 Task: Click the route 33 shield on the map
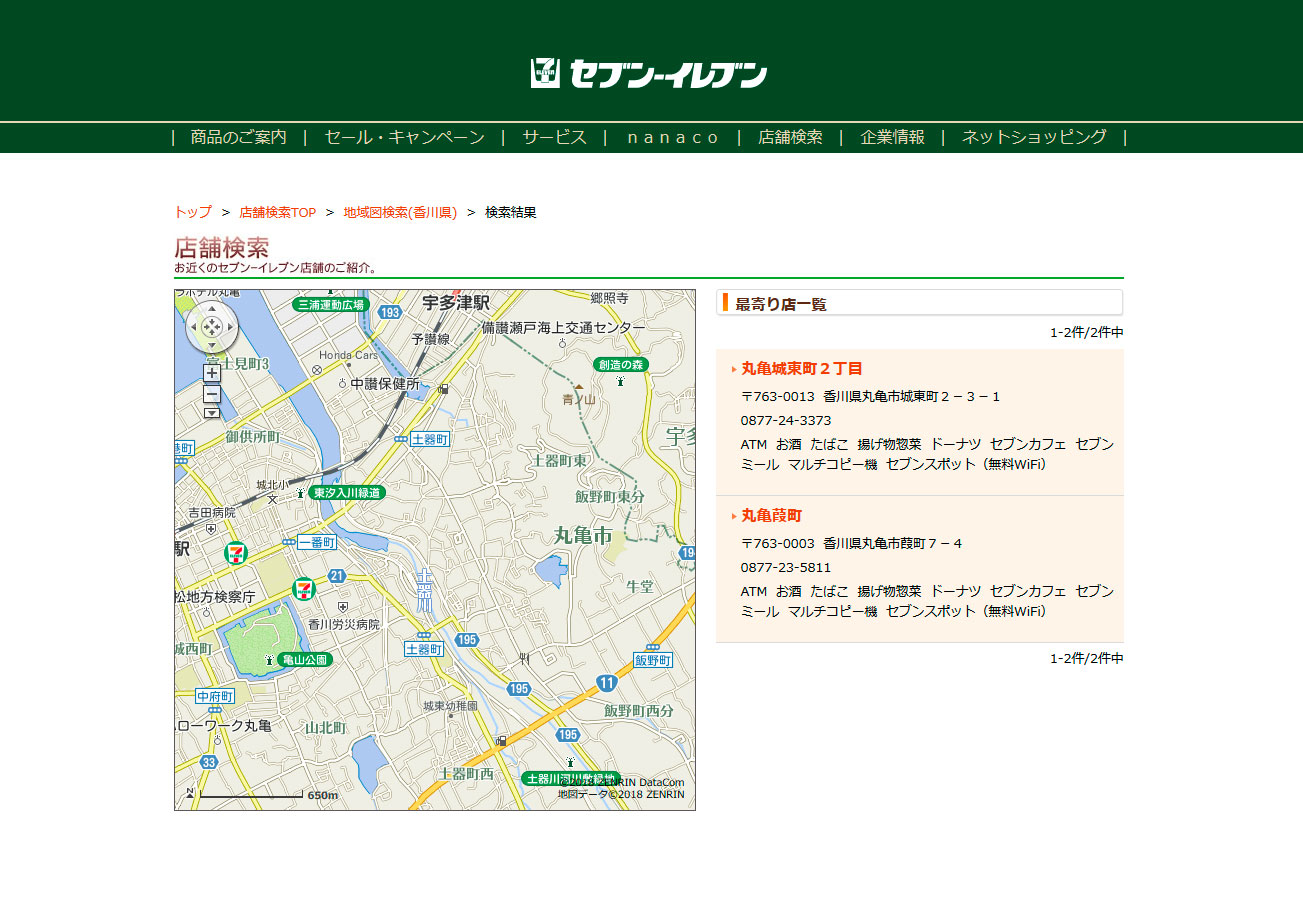(x=208, y=762)
